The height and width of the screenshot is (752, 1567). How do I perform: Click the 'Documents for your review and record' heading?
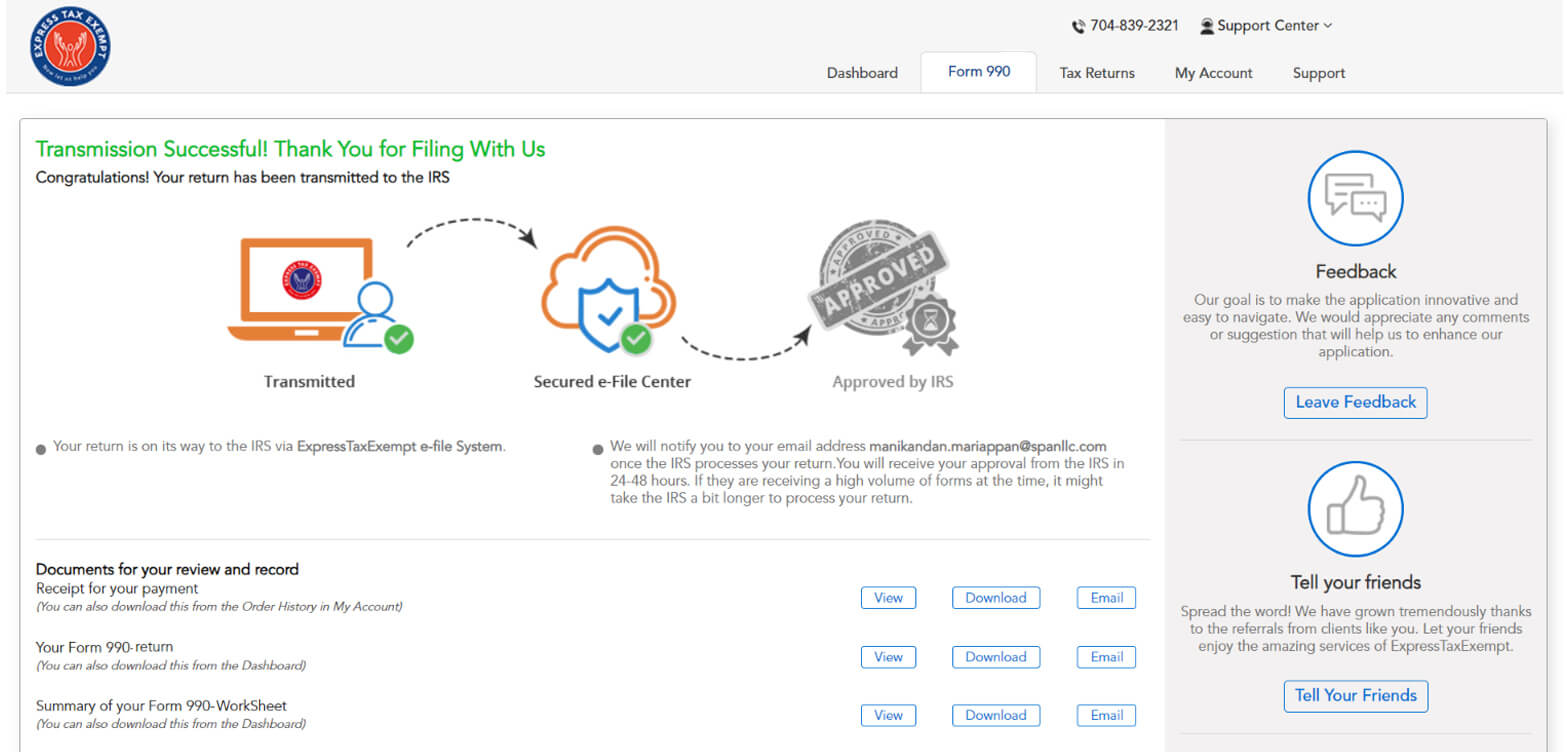coord(167,569)
